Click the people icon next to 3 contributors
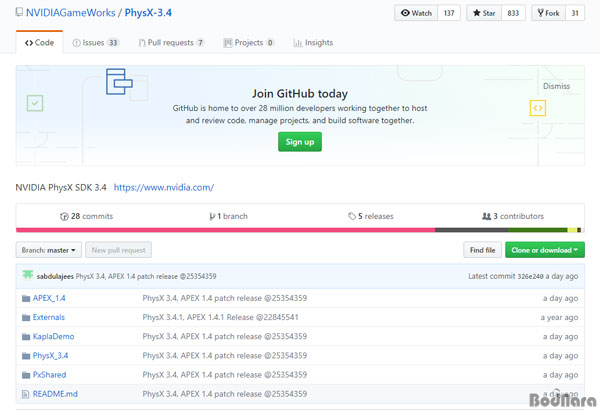Image resolution: width=600 pixels, height=410 pixels. 486,216
